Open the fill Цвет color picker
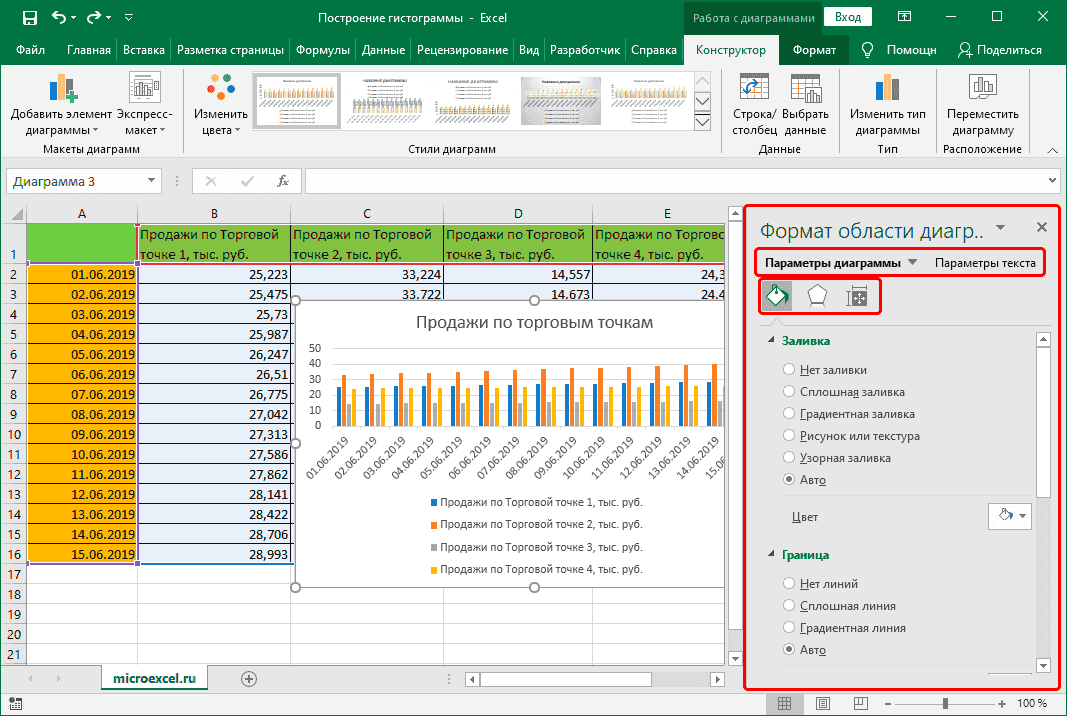1067x716 pixels. (1008, 517)
